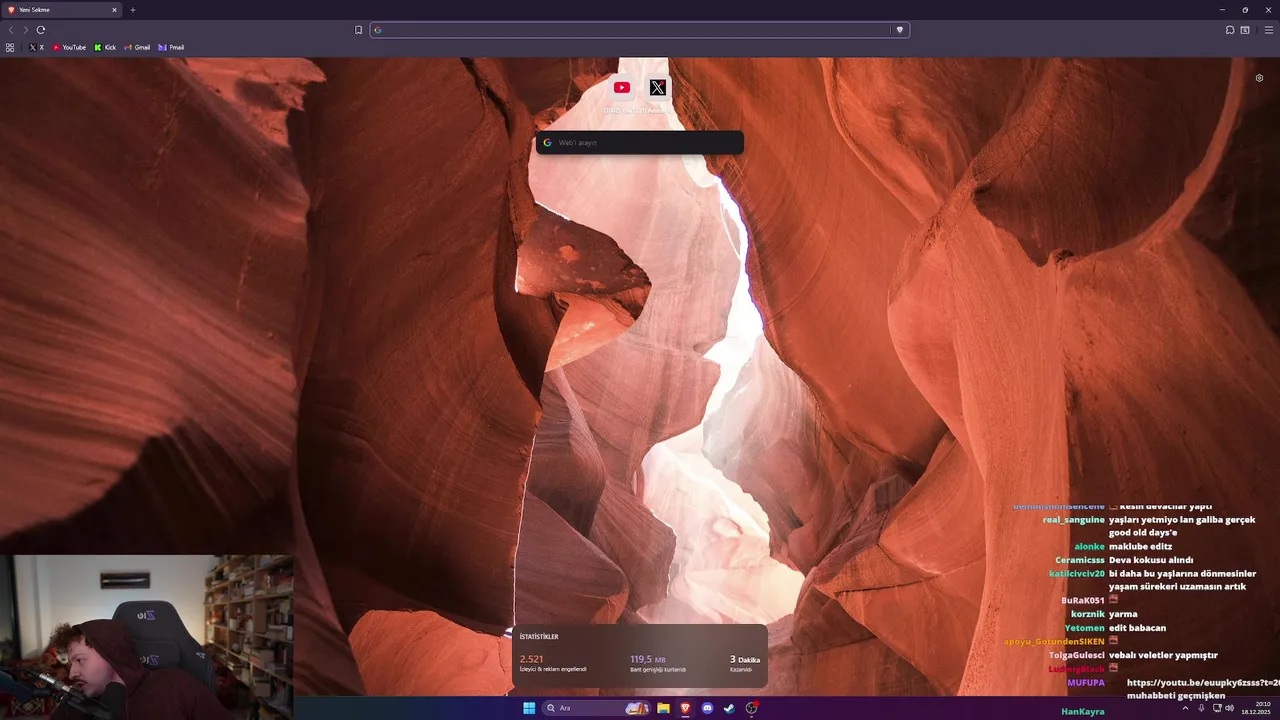
Task: Click the forward navigation arrow
Action: pyautogui.click(x=26, y=30)
